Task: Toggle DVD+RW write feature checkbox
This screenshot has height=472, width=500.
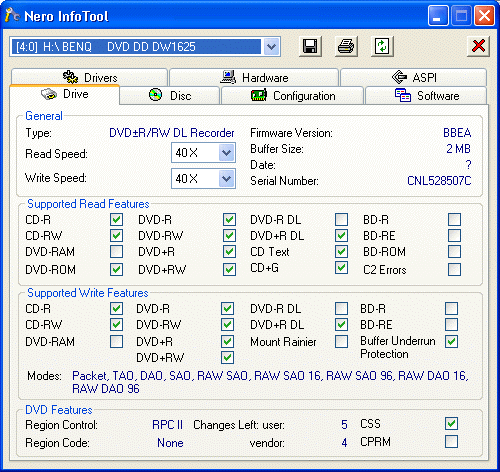Action: (x=227, y=358)
